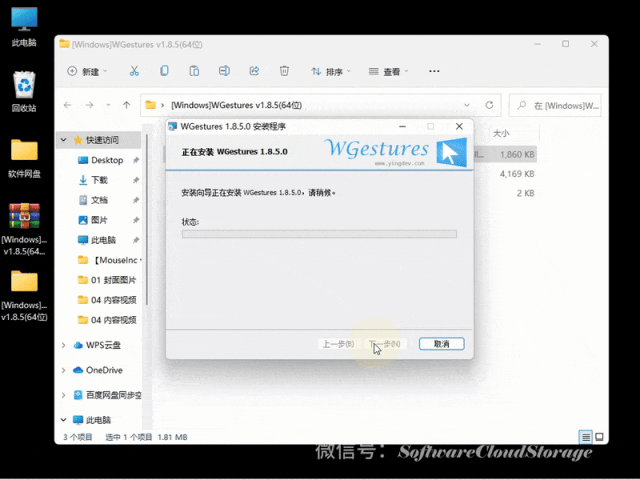Open recent locations chevron beside forward arrow
Viewport: 640px width, 480px height.
[x=108, y=105]
